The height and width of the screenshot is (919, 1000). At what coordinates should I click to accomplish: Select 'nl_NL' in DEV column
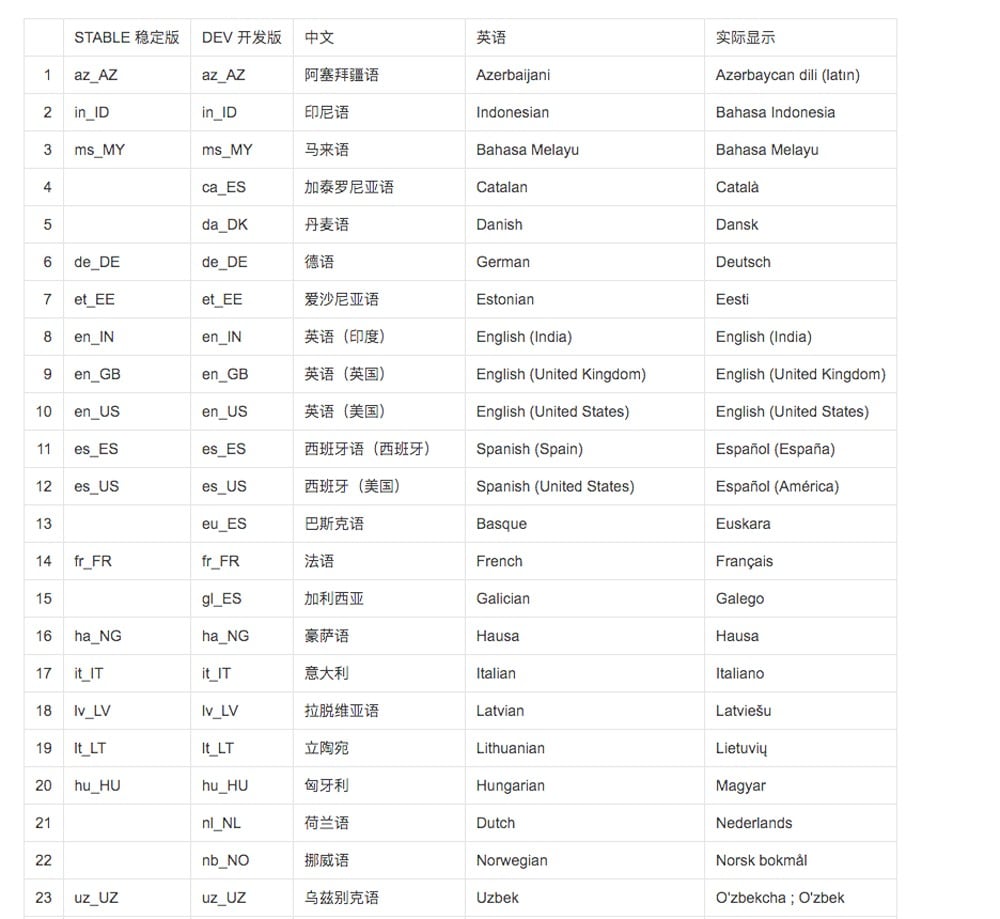click(242, 823)
